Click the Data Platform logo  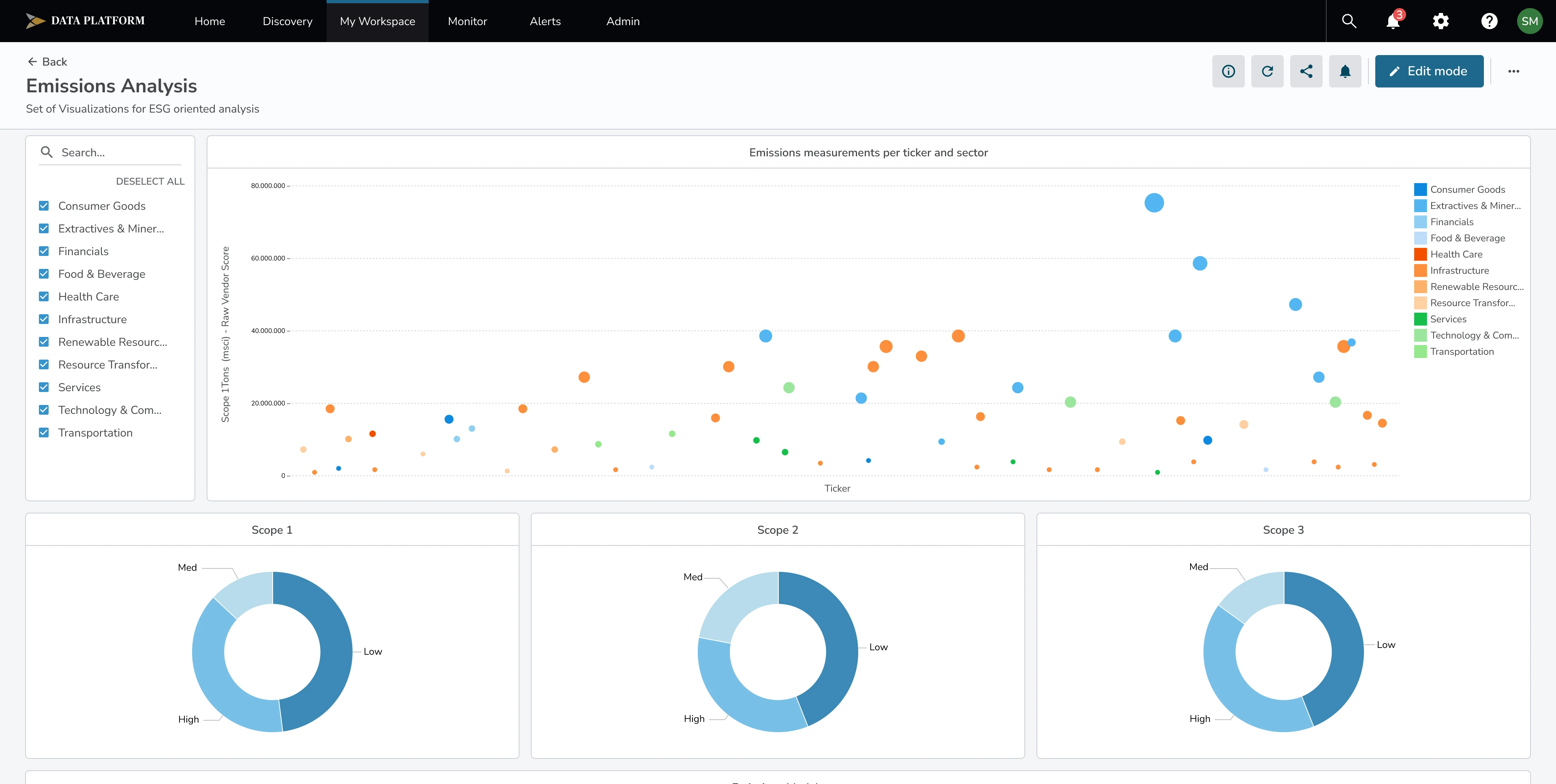[x=85, y=21]
